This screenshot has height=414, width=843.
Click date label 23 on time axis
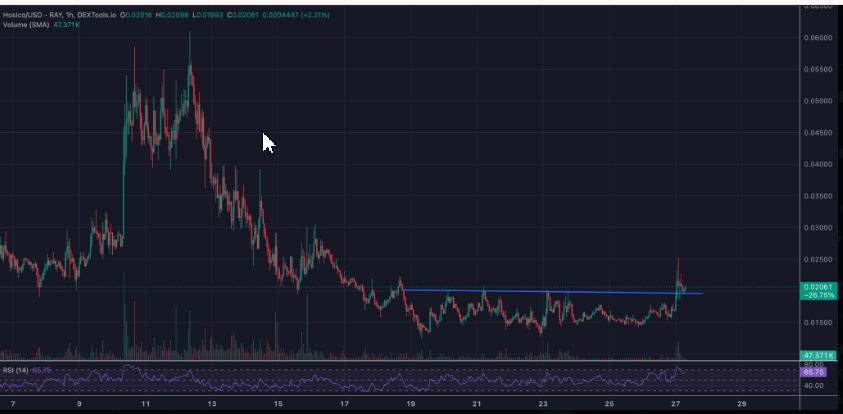[x=543, y=404]
